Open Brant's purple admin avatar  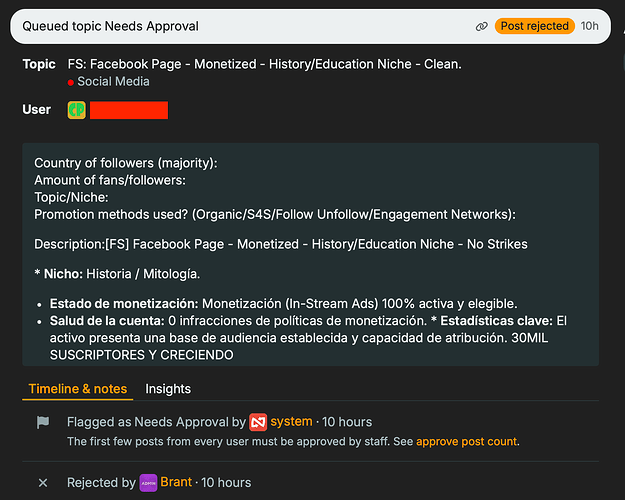point(148,483)
